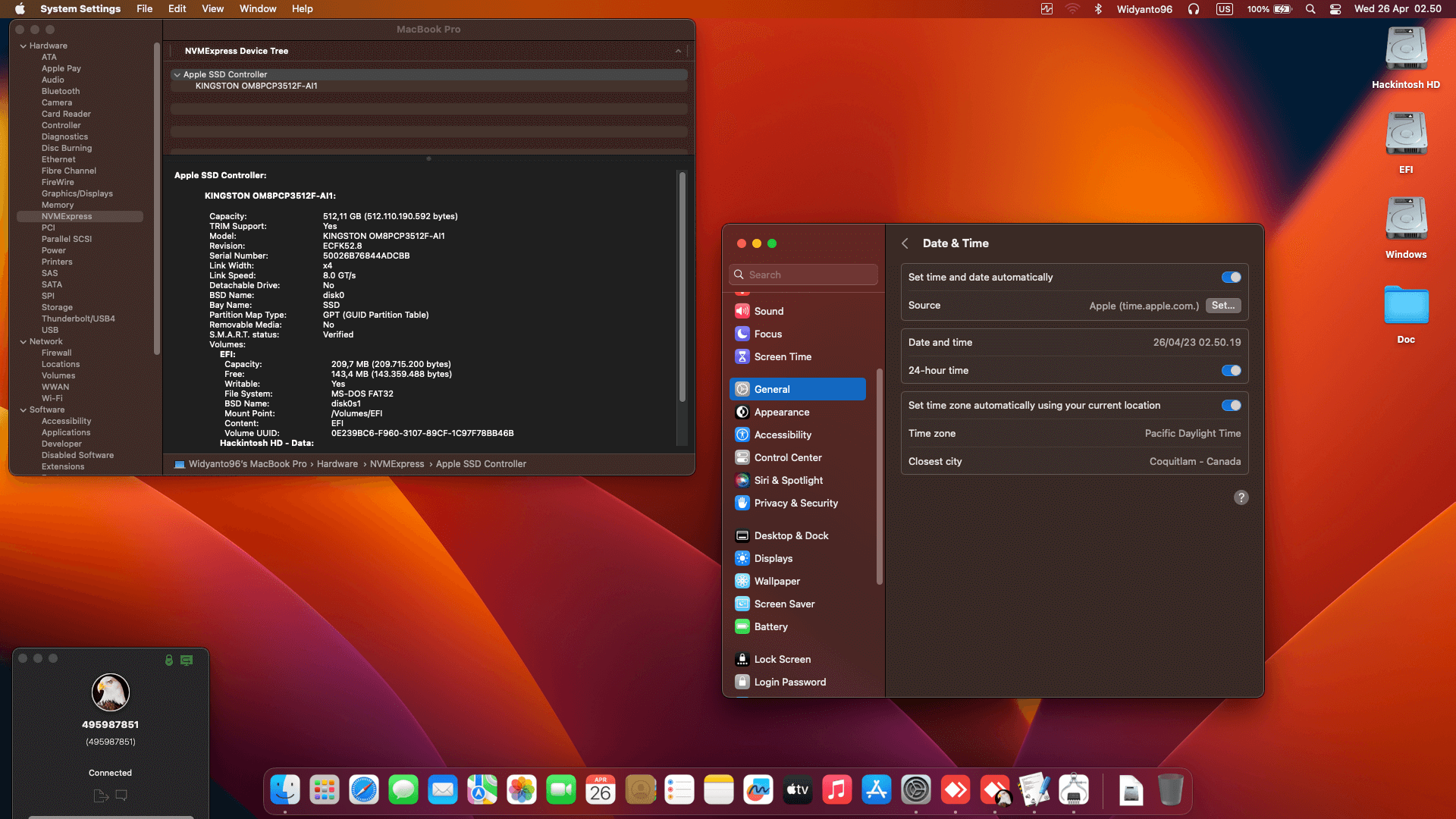Image resolution: width=1456 pixels, height=819 pixels.
Task: Open Hackintosh HD desktop drive
Action: point(1406,58)
